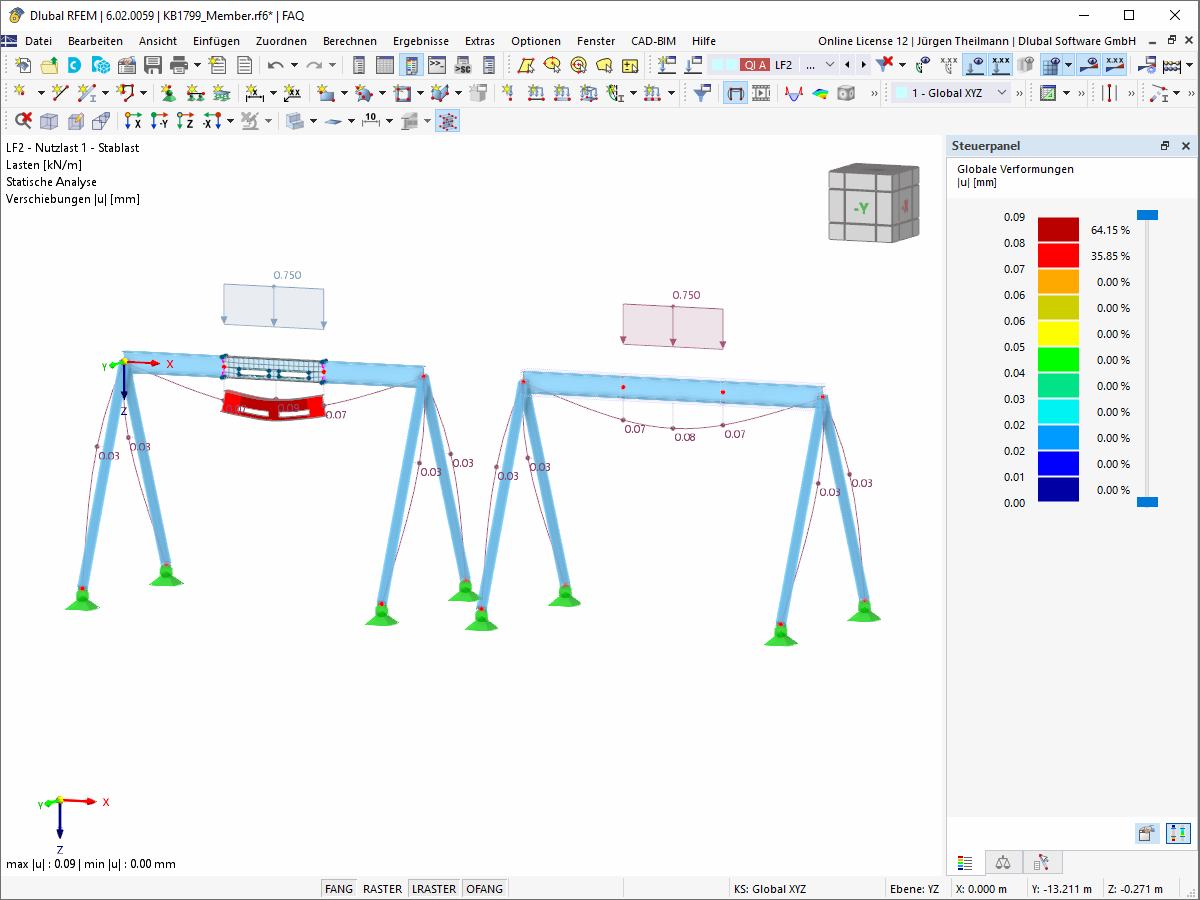This screenshot has height=900, width=1200.
Task: Set view in X direction
Action: (133, 121)
